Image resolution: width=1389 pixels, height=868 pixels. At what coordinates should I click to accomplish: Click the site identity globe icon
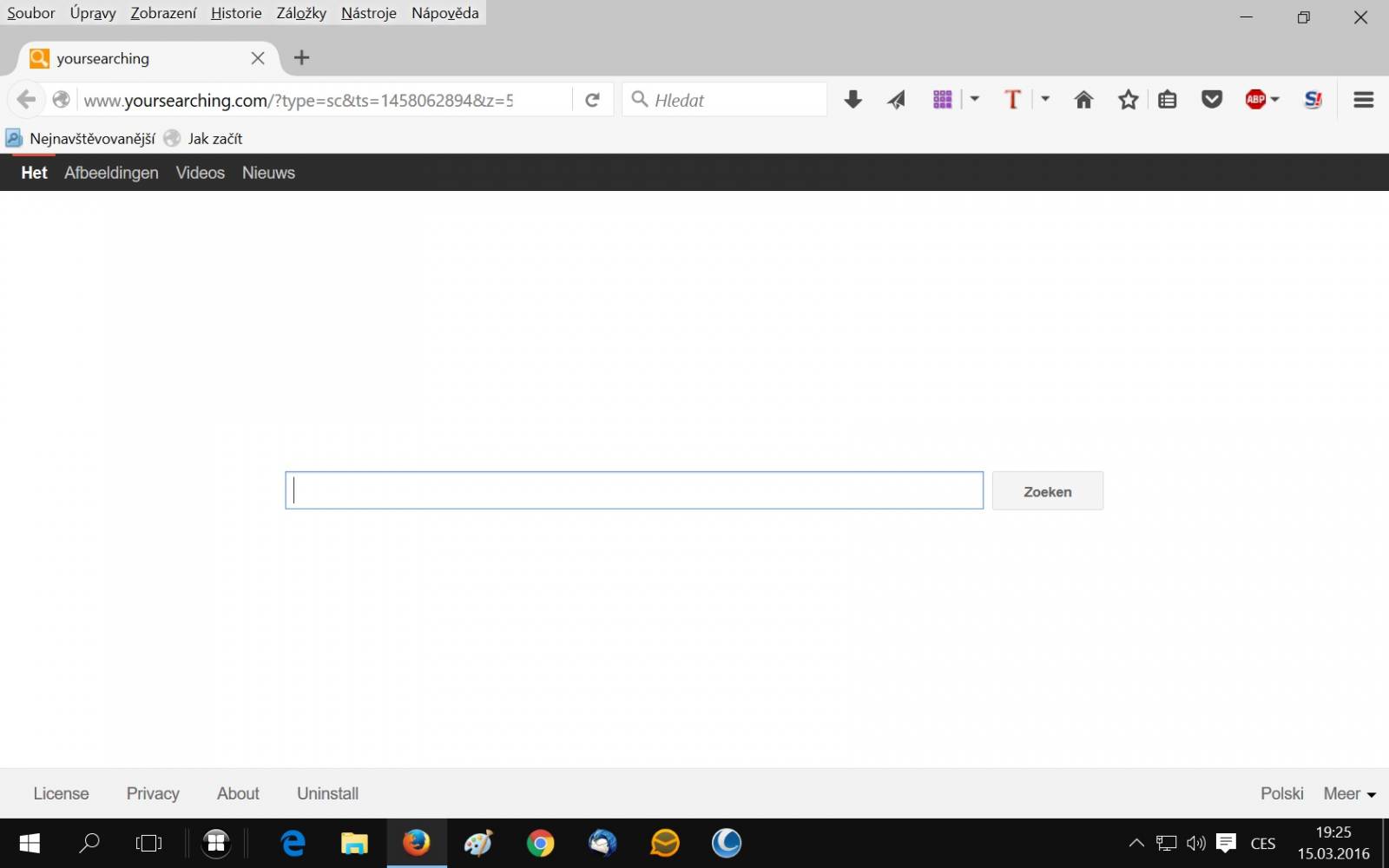click(61, 100)
